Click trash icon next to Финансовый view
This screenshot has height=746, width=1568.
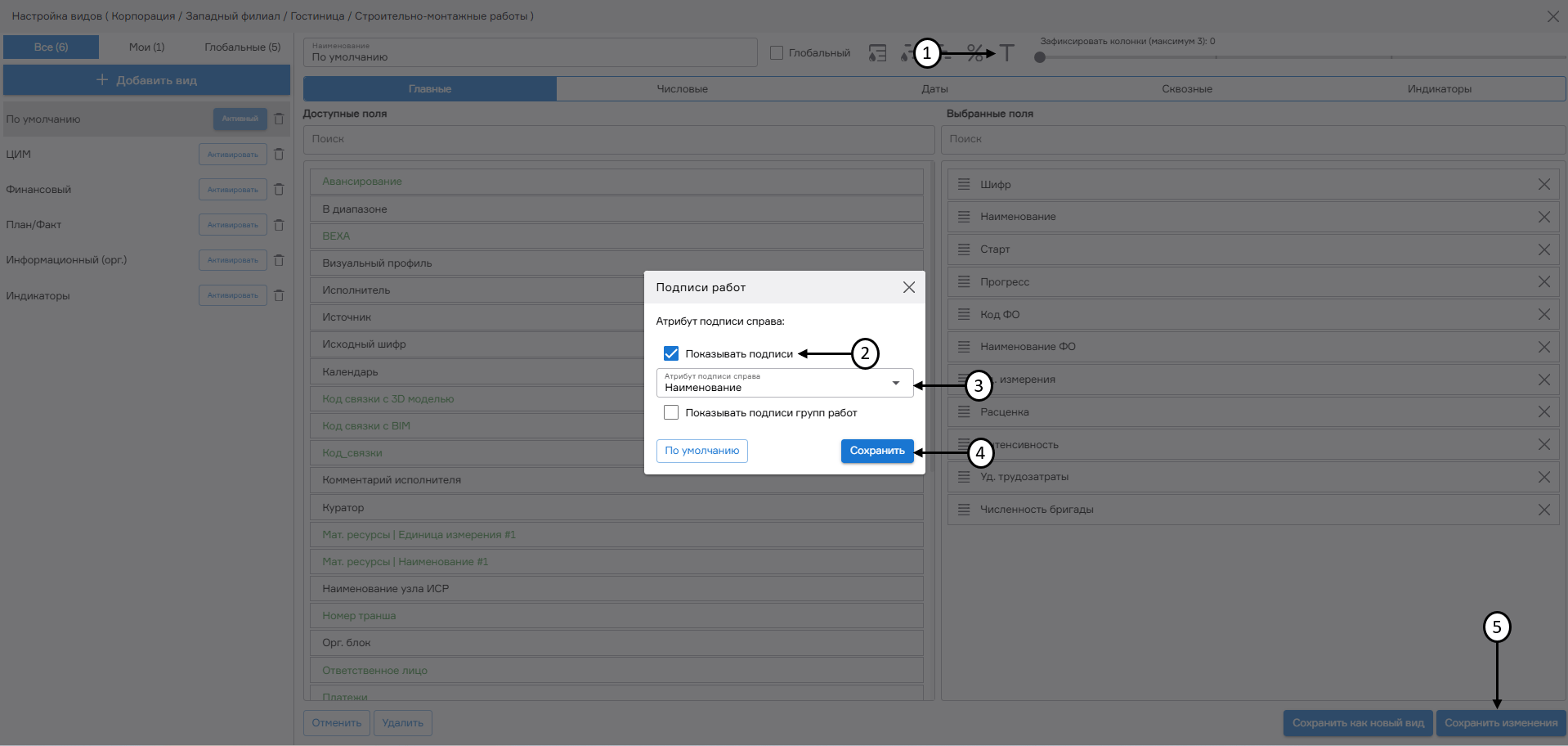tap(279, 189)
